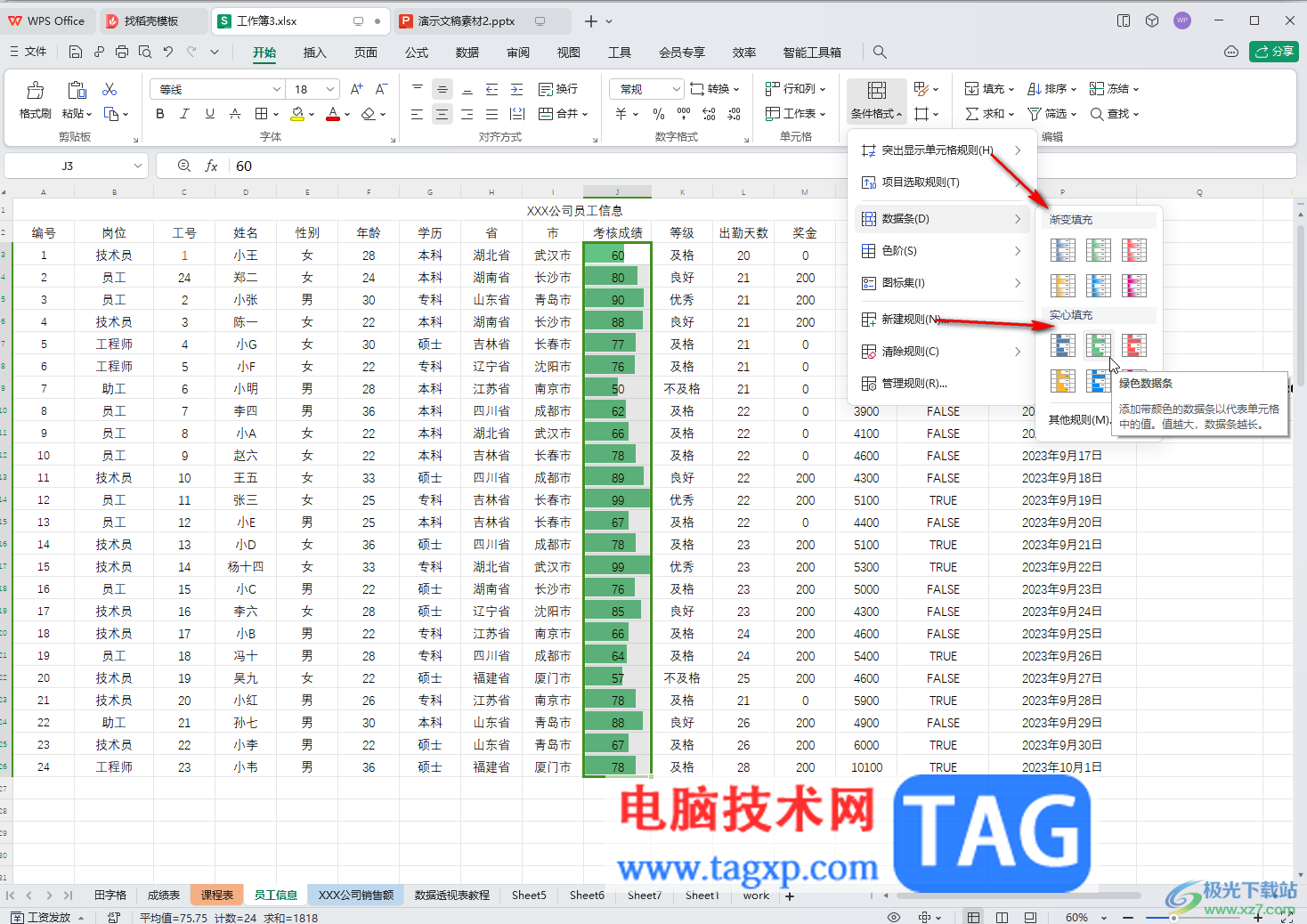Click the thousands separator icon
This screenshot has height=924, width=1307.
tap(684, 114)
